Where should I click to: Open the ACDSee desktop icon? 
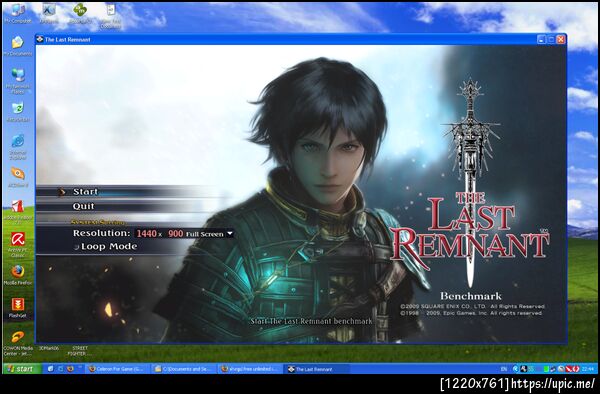pos(18,173)
